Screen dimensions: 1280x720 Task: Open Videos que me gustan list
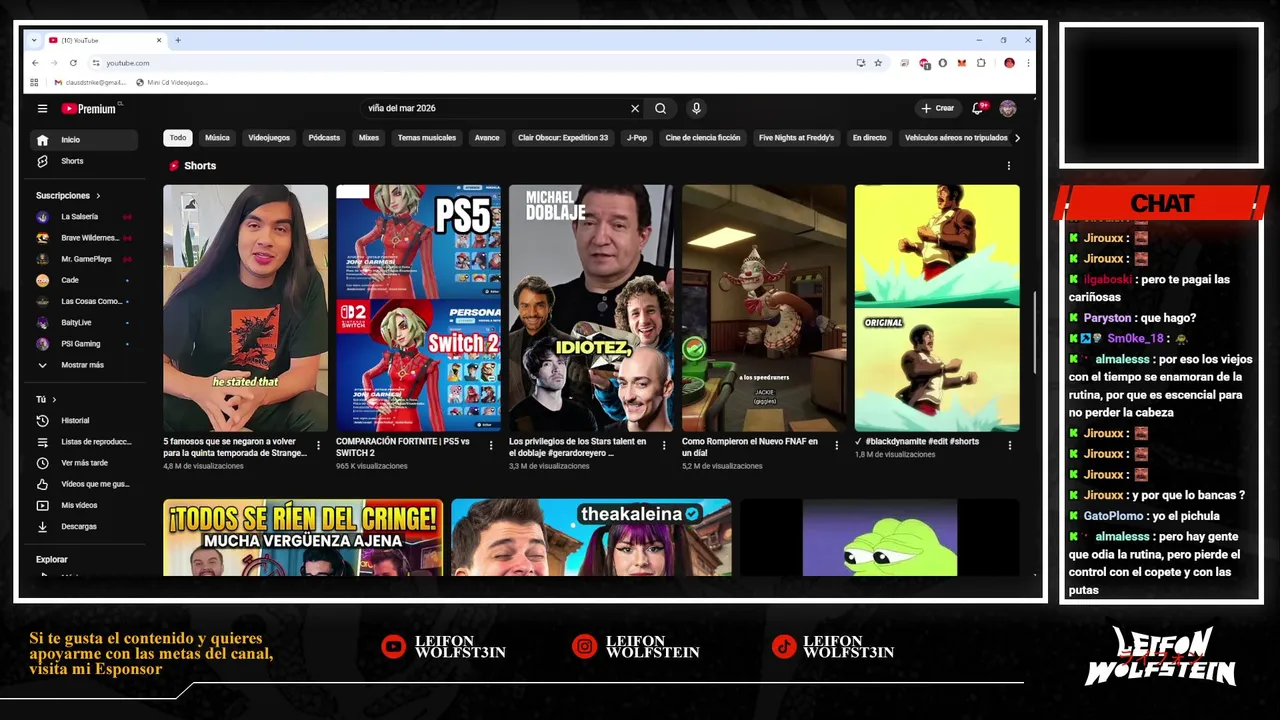click(84, 484)
